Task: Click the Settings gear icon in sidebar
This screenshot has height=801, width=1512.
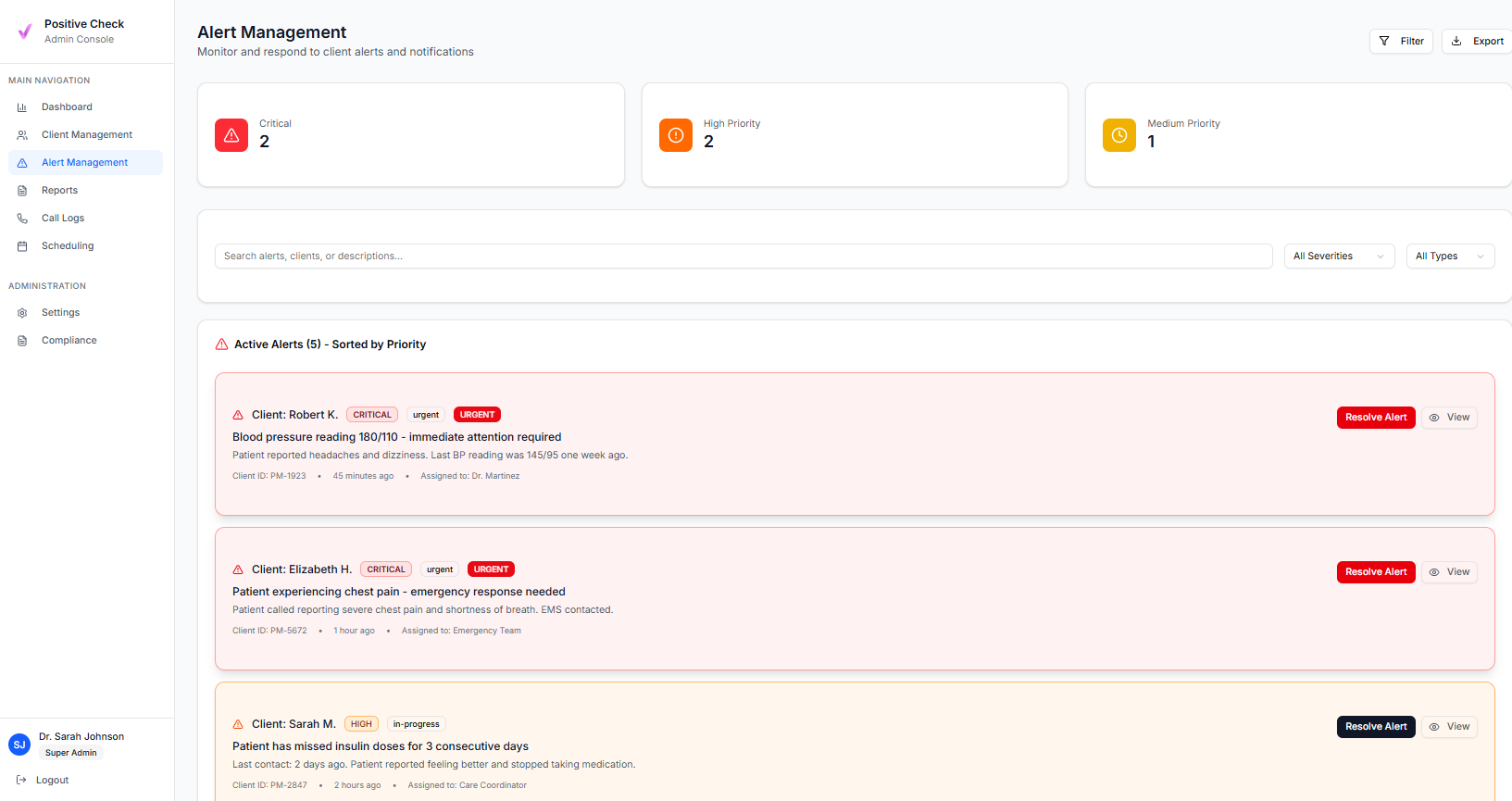Action: 22,313
